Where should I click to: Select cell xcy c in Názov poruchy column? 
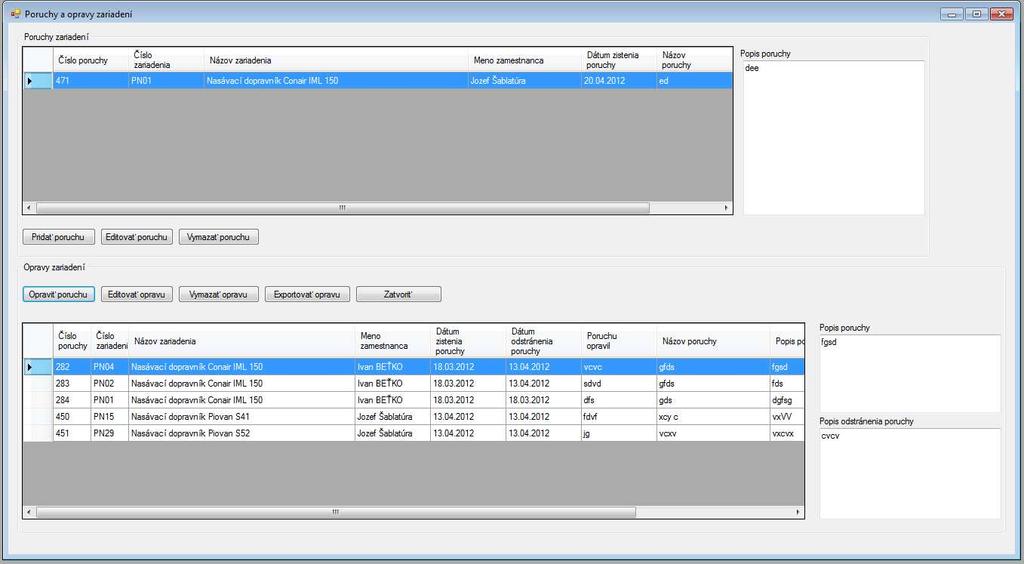point(714,416)
